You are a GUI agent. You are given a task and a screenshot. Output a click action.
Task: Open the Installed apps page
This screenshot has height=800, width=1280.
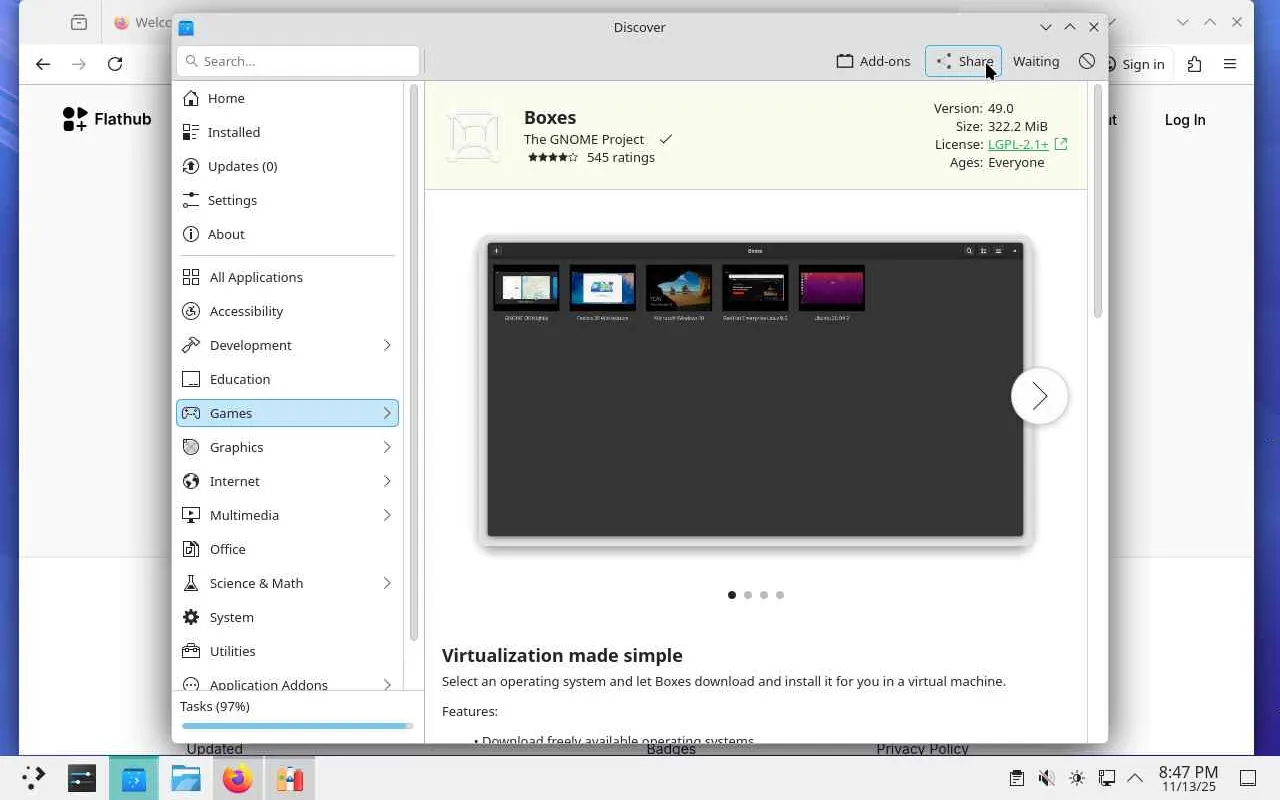(288, 132)
